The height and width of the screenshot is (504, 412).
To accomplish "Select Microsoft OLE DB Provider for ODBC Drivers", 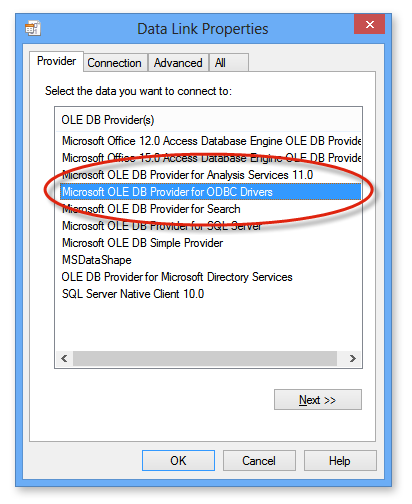I will point(210,192).
